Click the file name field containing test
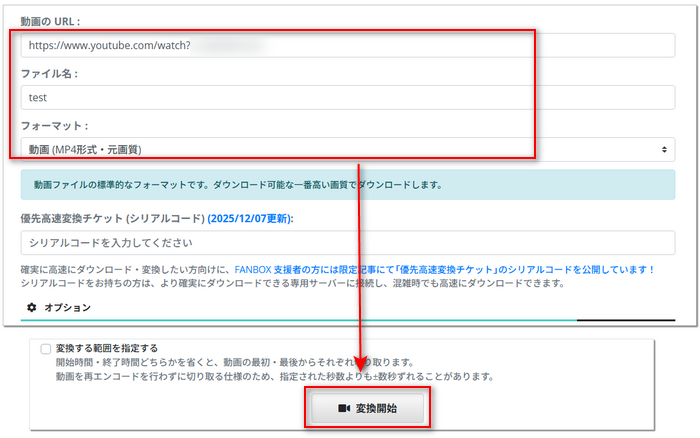 (x=348, y=97)
